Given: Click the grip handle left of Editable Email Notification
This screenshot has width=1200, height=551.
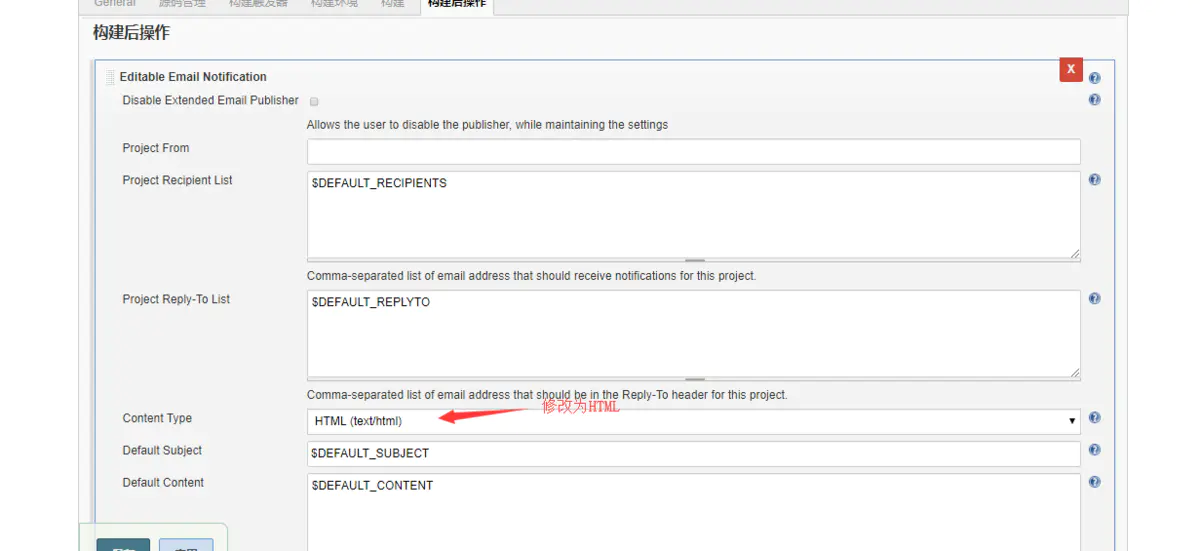Looking at the screenshot, I should [x=111, y=77].
